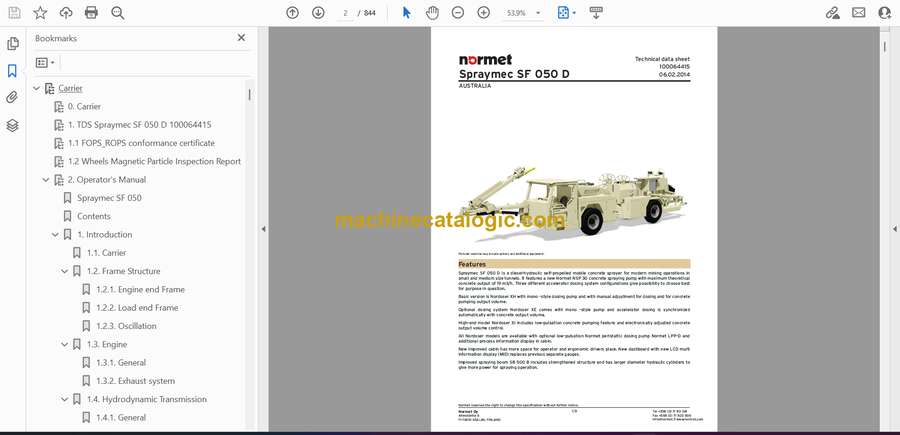
Task: Open bookmark 0. Carrier
Action: [x=84, y=106]
